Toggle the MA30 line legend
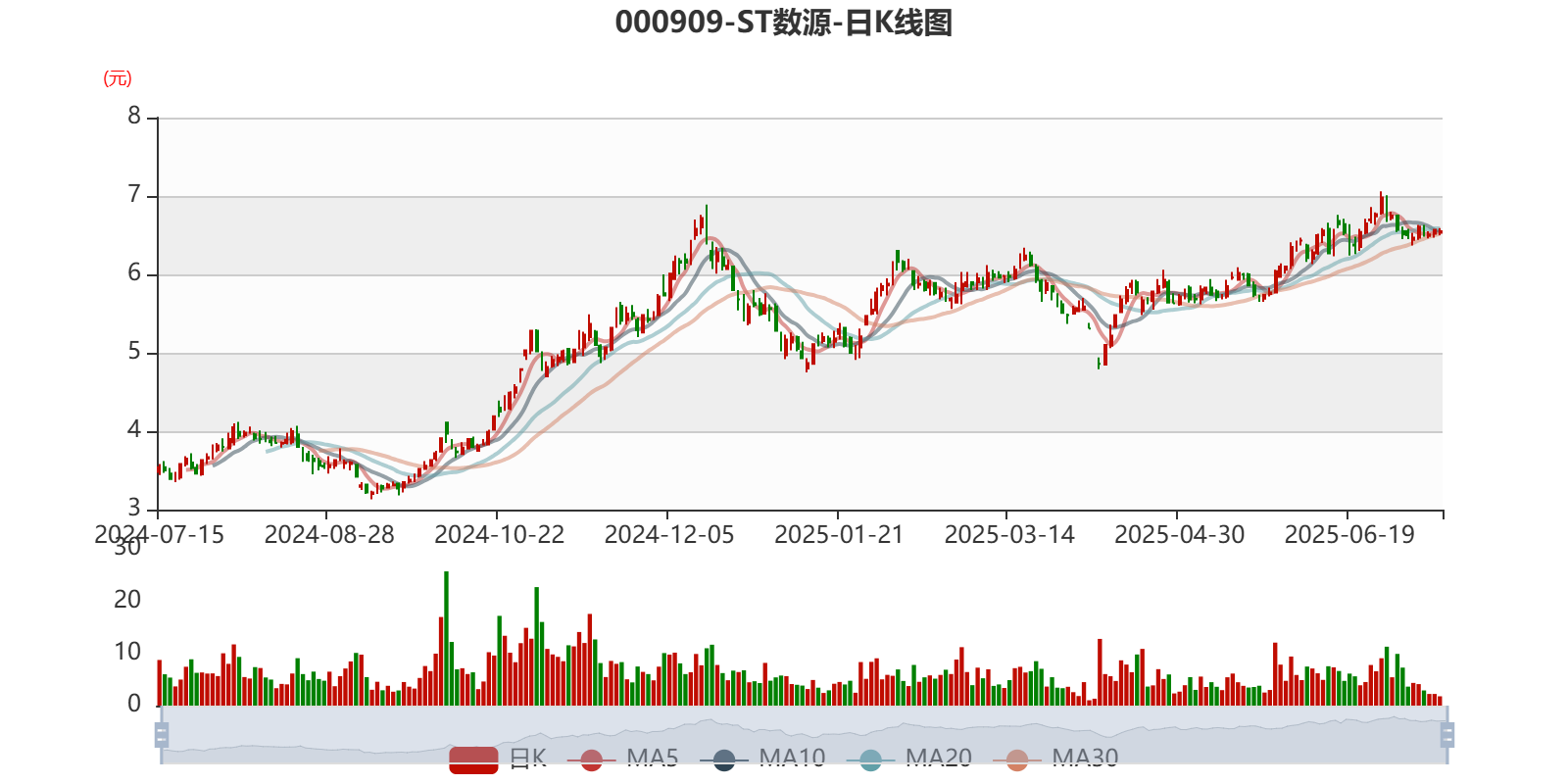This screenshot has height=784, width=1568. pos(1055,759)
